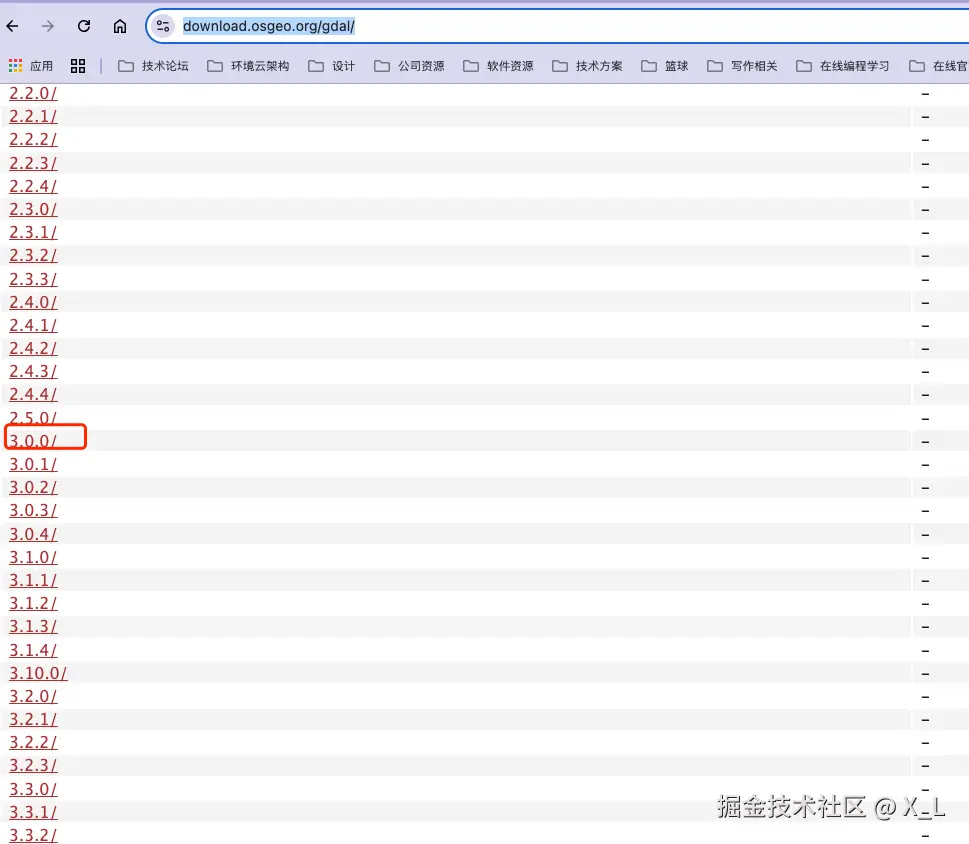Open the 3.0.0/ directory link
Viewport: 969px width, 844px height.
[33, 441]
